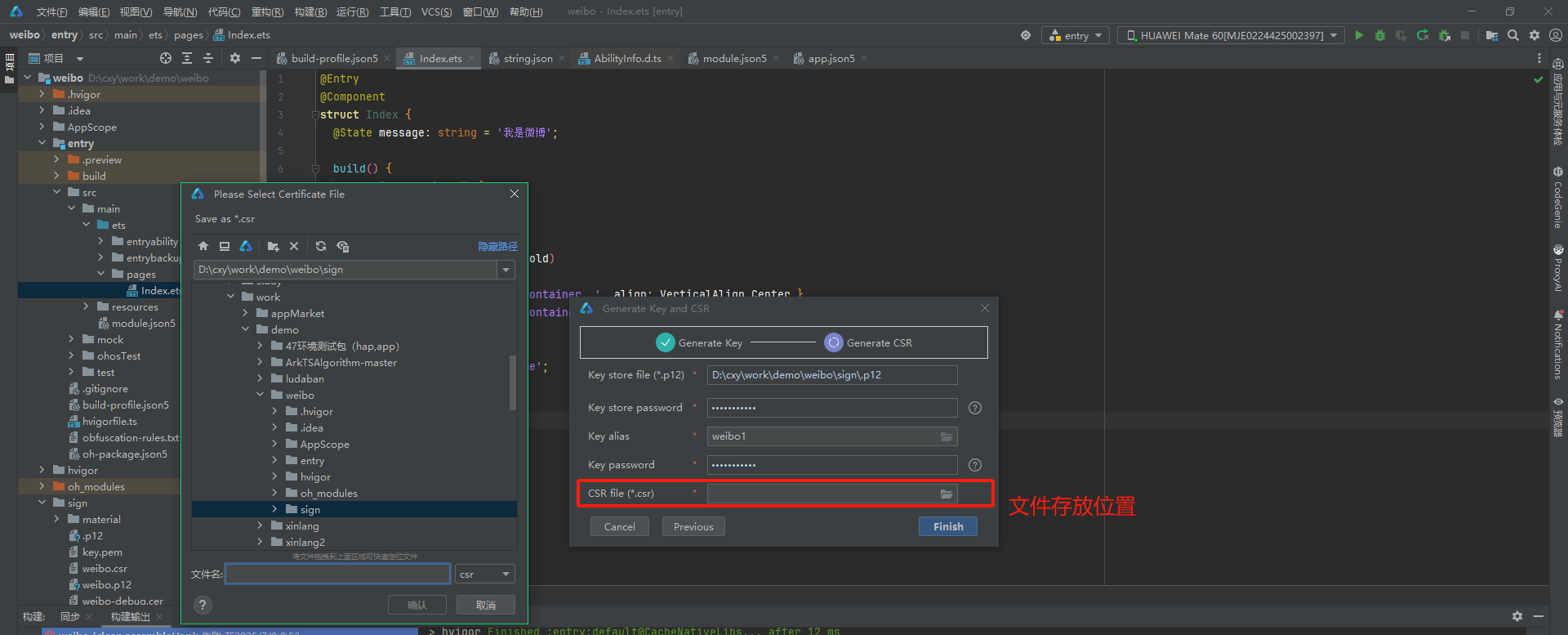Image resolution: width=1568 pixels, height=635 pixels.
Task: Expand the xinlang2 folder in dialog tree
Action: (x=261, y=543)
